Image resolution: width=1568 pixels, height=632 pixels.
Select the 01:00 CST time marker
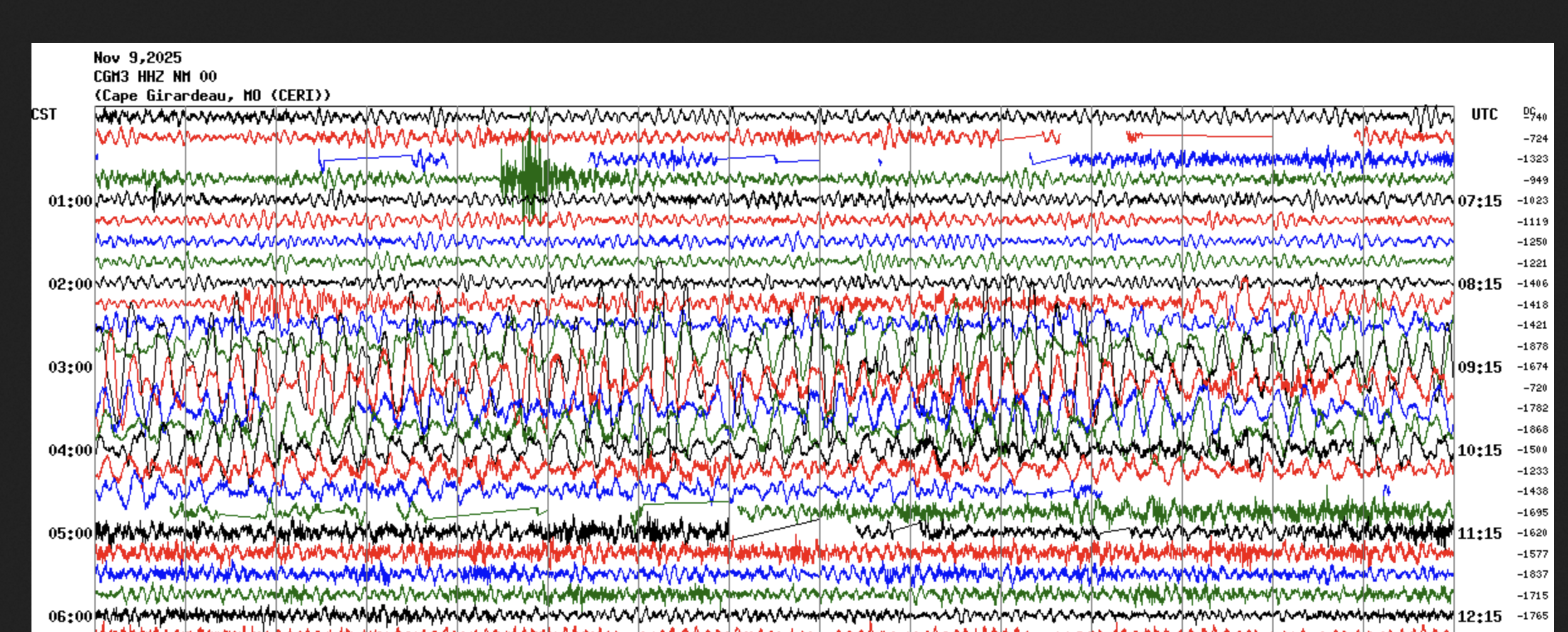[70, 201]
